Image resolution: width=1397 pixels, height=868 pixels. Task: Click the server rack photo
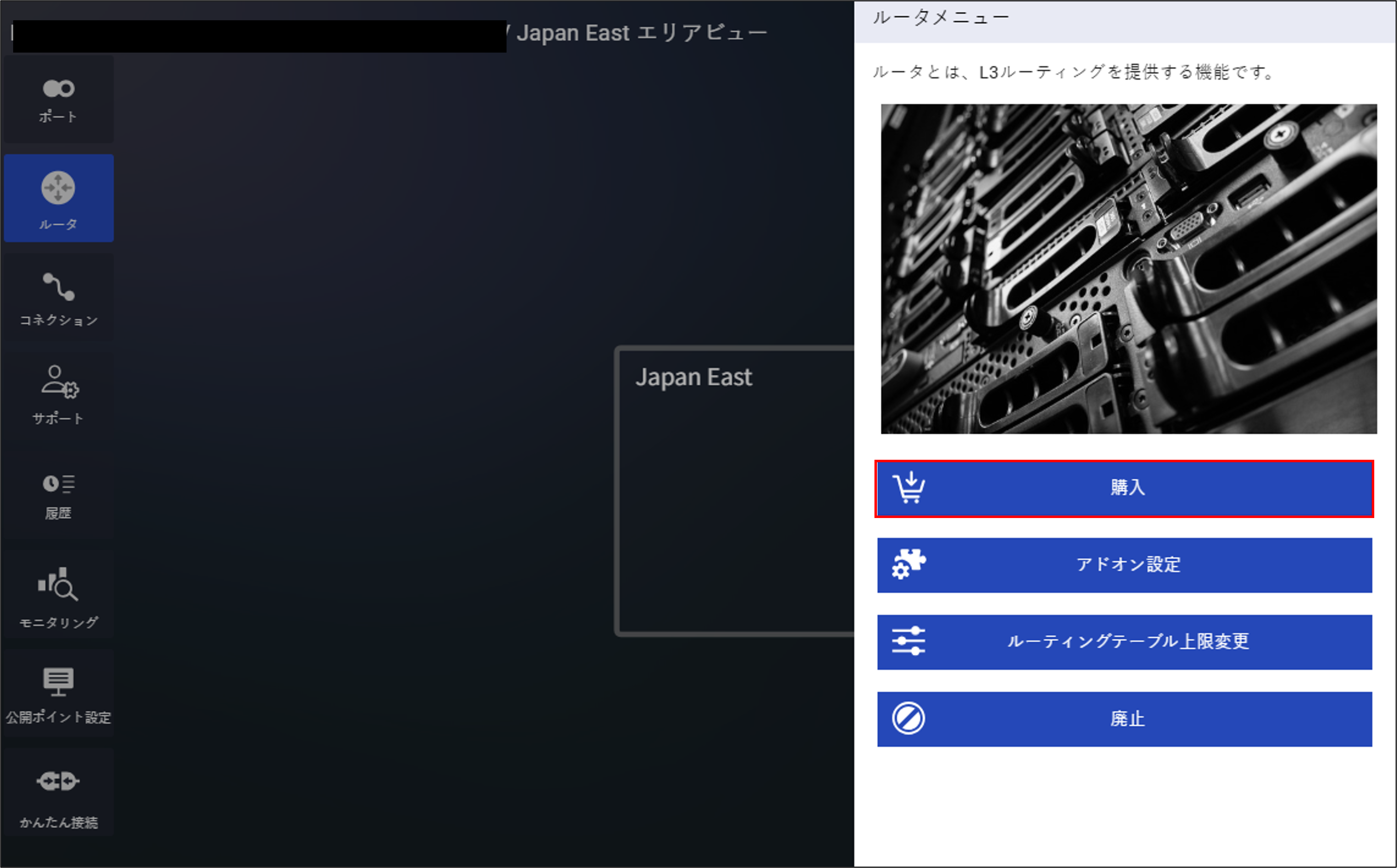point(1128,269)
